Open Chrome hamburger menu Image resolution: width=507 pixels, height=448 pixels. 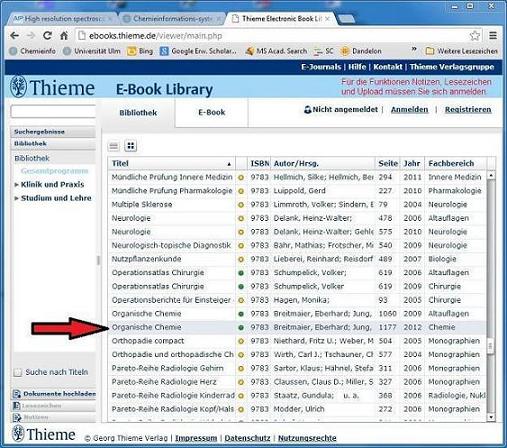tap(493, 35)
